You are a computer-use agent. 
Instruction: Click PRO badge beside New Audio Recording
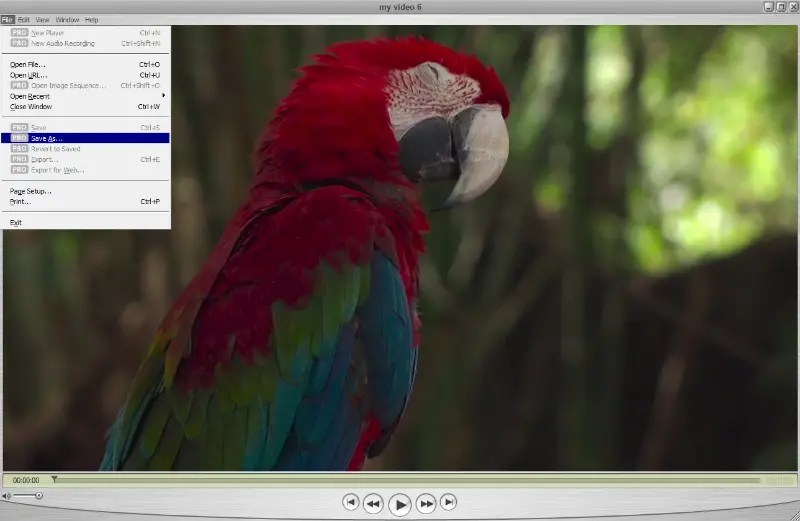[19, 43]
